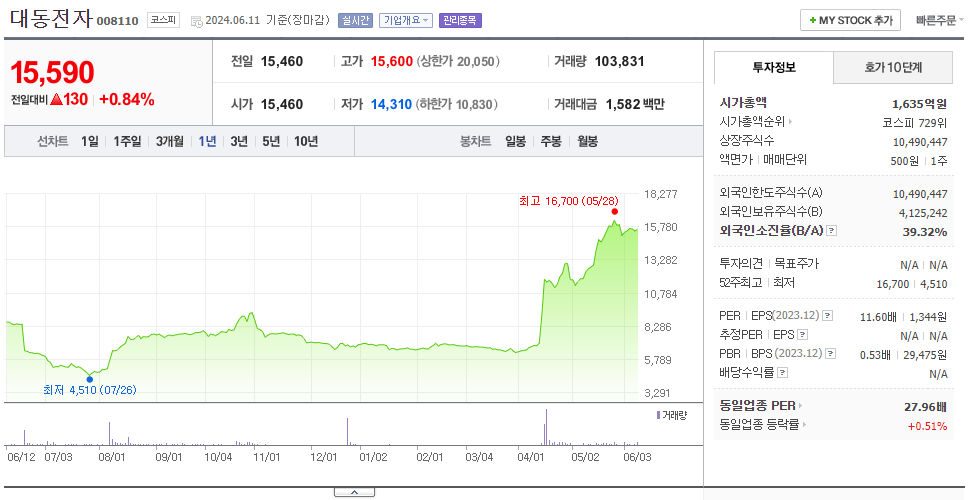Click the 관리종목 badge
The width and height of the screenshot is (968, 500).
(460, 20)
